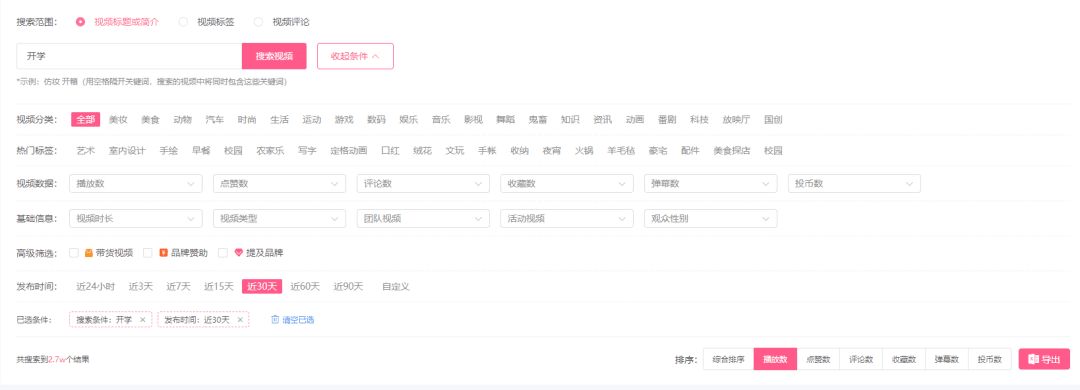This screenshot has width=1080, height=390.
Task: Select the 国创 video category
Action: click(x=773, y=119)
